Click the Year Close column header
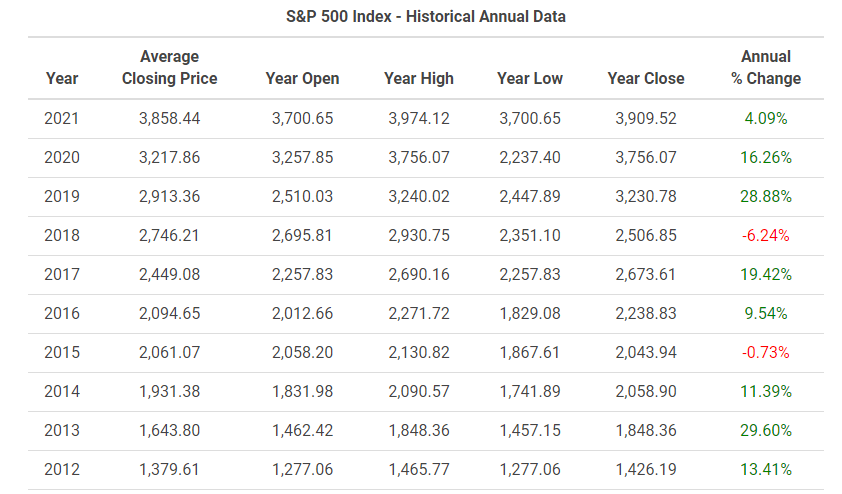842x494 pixels. tap(646, 78)
